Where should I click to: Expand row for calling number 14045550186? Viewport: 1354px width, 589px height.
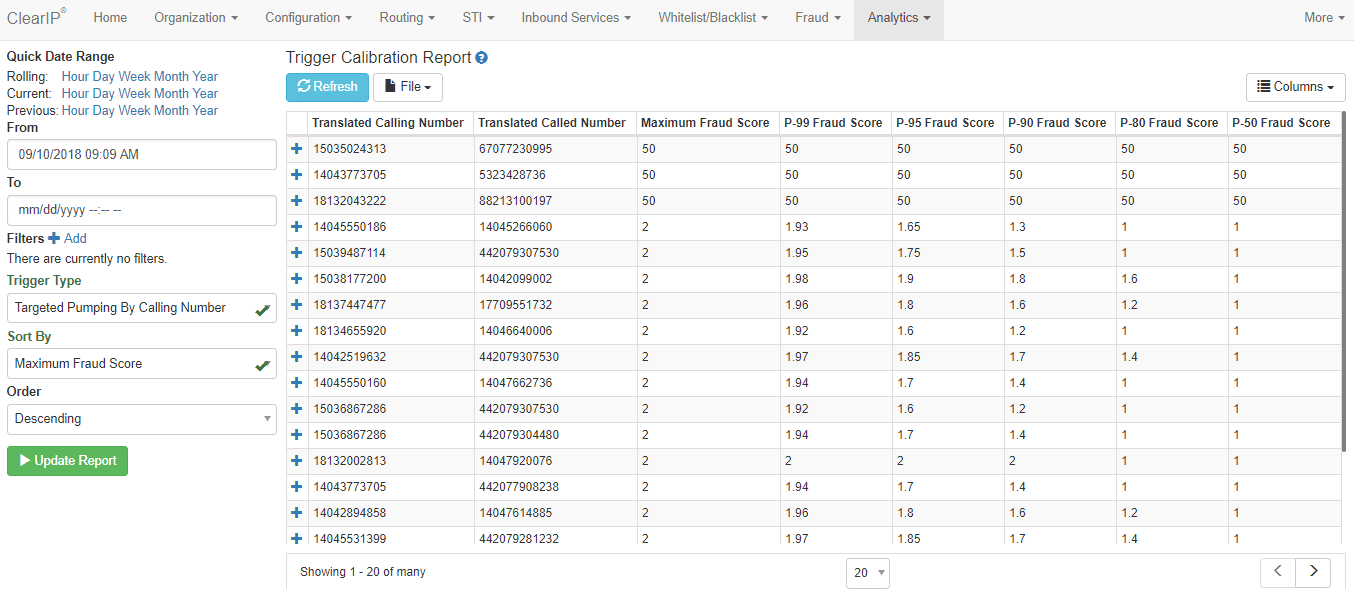coord(296,227)
